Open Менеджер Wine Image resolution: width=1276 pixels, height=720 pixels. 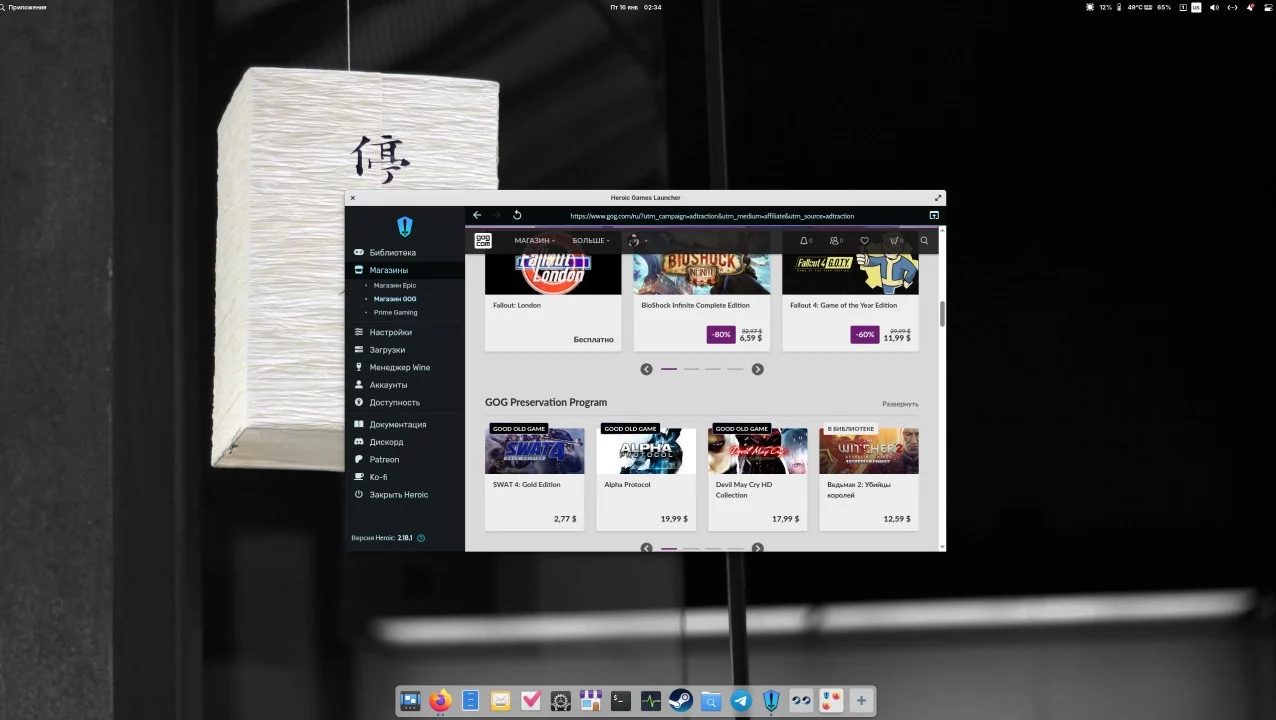pos(404,367)
